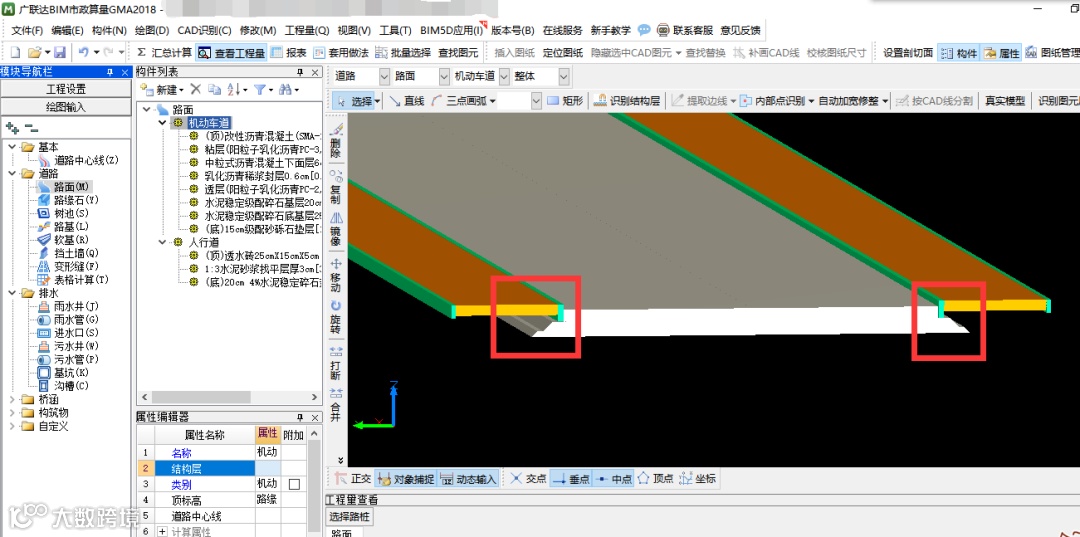Open the 视图(V) menu
1080x537 pixels.
[354, 30]
